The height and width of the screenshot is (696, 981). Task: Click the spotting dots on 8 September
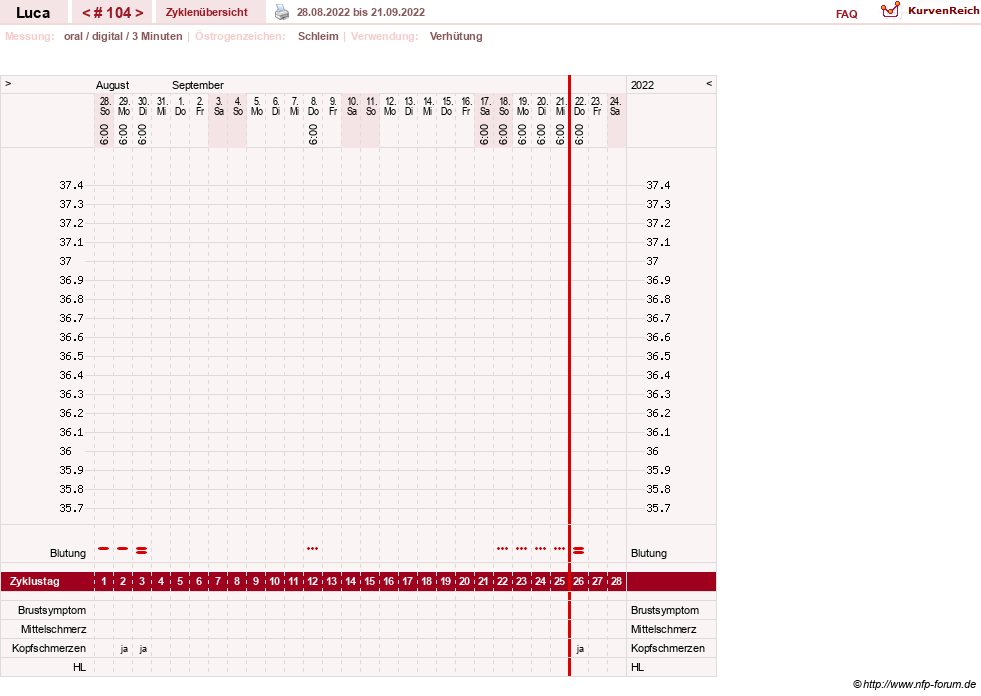(312, 548)
